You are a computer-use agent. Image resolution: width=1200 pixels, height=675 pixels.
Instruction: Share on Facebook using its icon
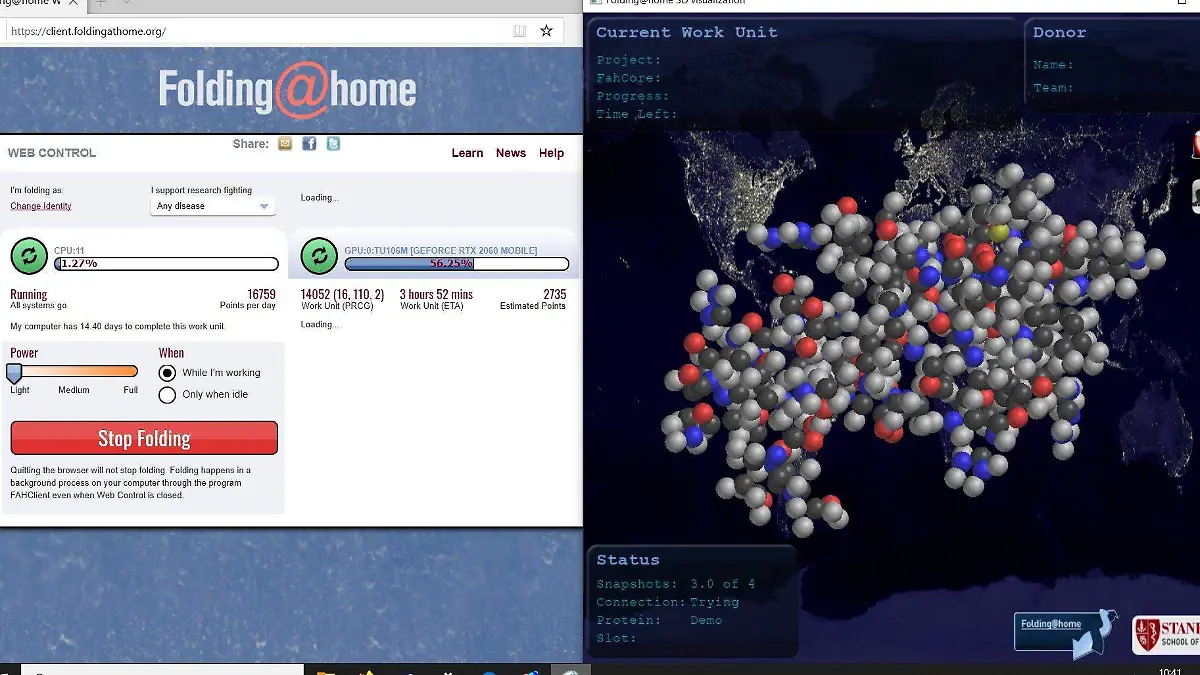pos(309,144)
